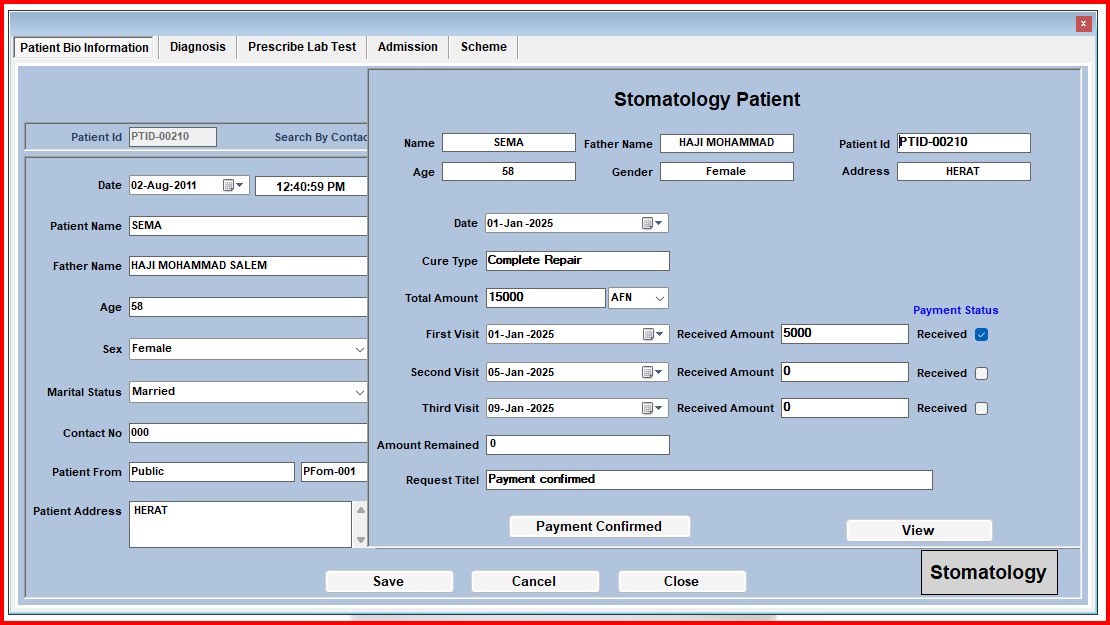Image resolution: width=1110 pixels, height=625 pixels.
Task: Click the Stomatology button
Action: [x=989, y=572]
